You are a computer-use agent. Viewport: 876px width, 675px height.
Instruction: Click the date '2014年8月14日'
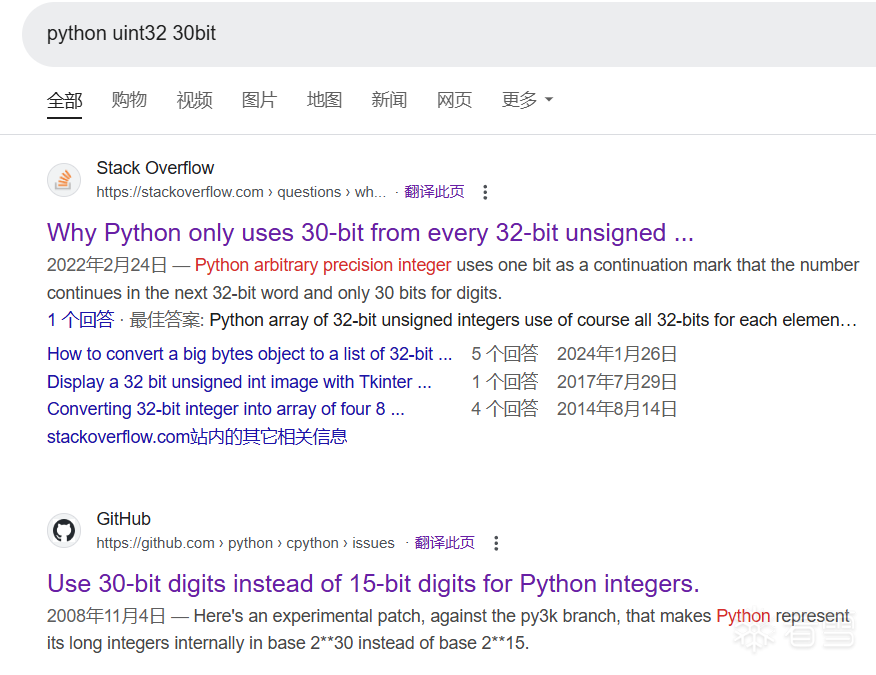tap(617, 409)
